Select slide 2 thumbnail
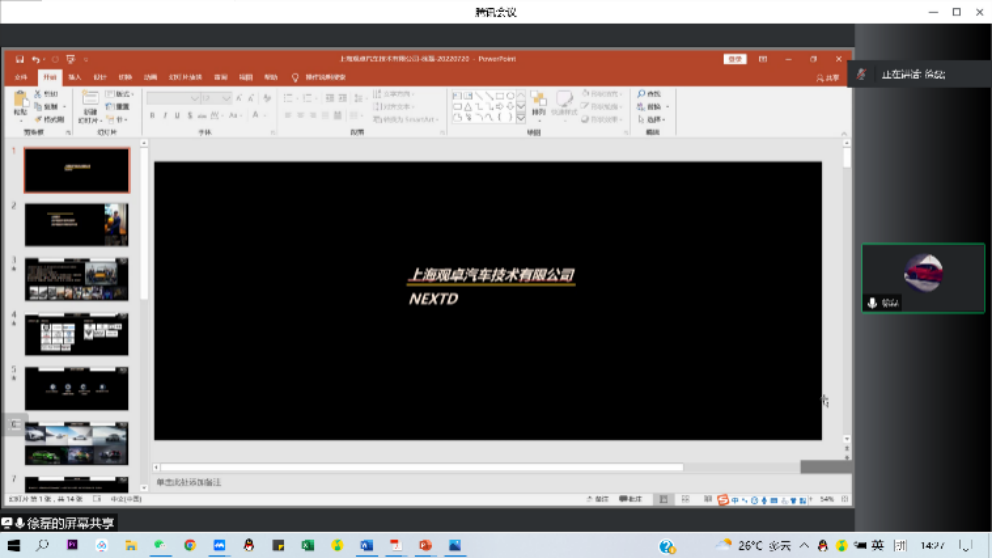Image resolution: width=992 pixels, height=559 pixels. click(77, 224)
